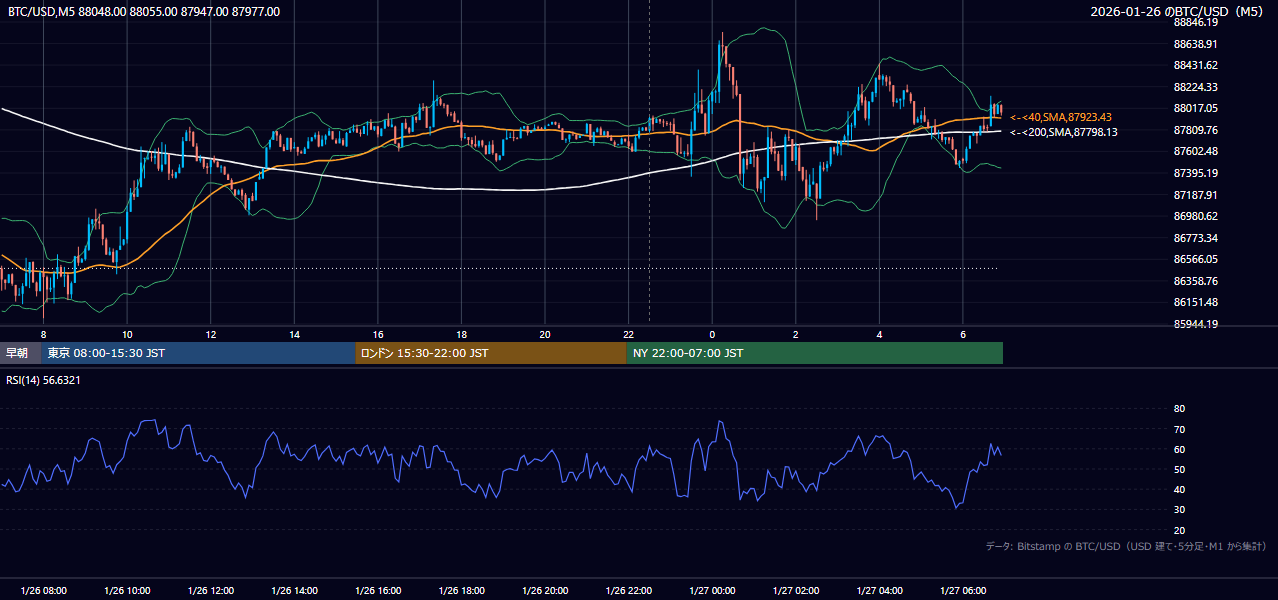Select the NY 22:00-07:00 JST session bar
This screenshot has width=1278, height=600.
(x=815, y=353)
